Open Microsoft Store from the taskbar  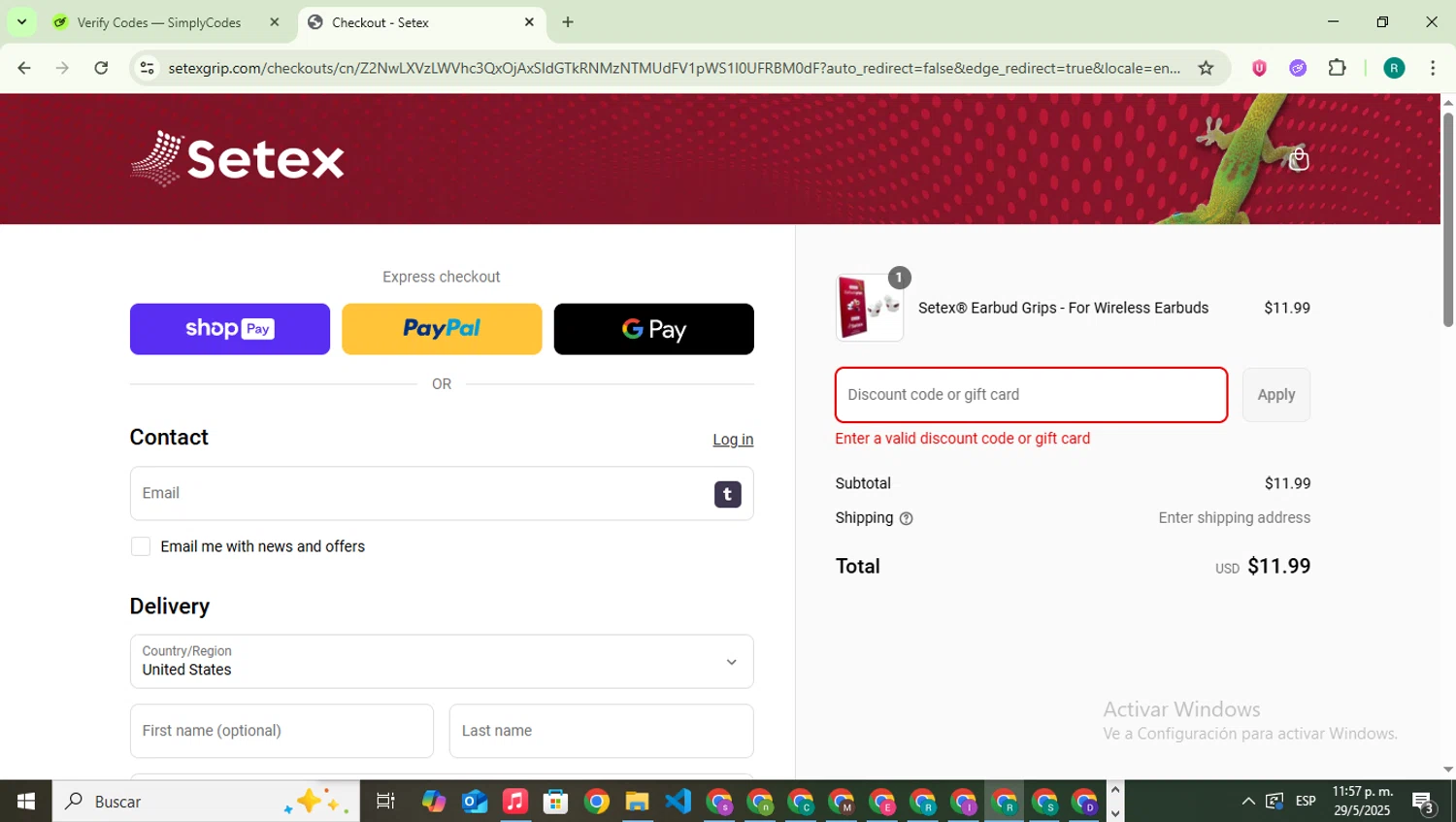point(555,802)
